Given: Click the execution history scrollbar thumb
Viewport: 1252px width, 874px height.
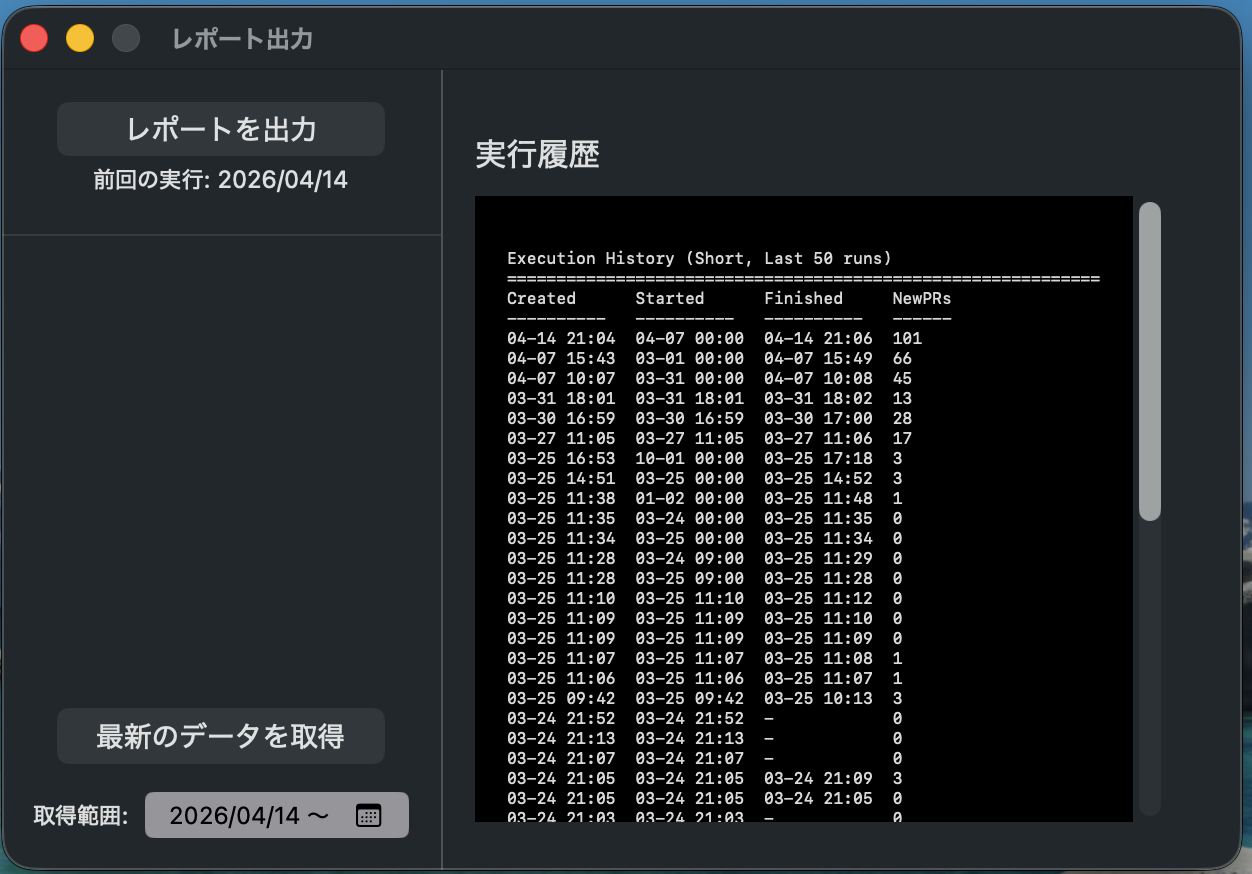Looking at the screenshot, I should pos(1150,360).
